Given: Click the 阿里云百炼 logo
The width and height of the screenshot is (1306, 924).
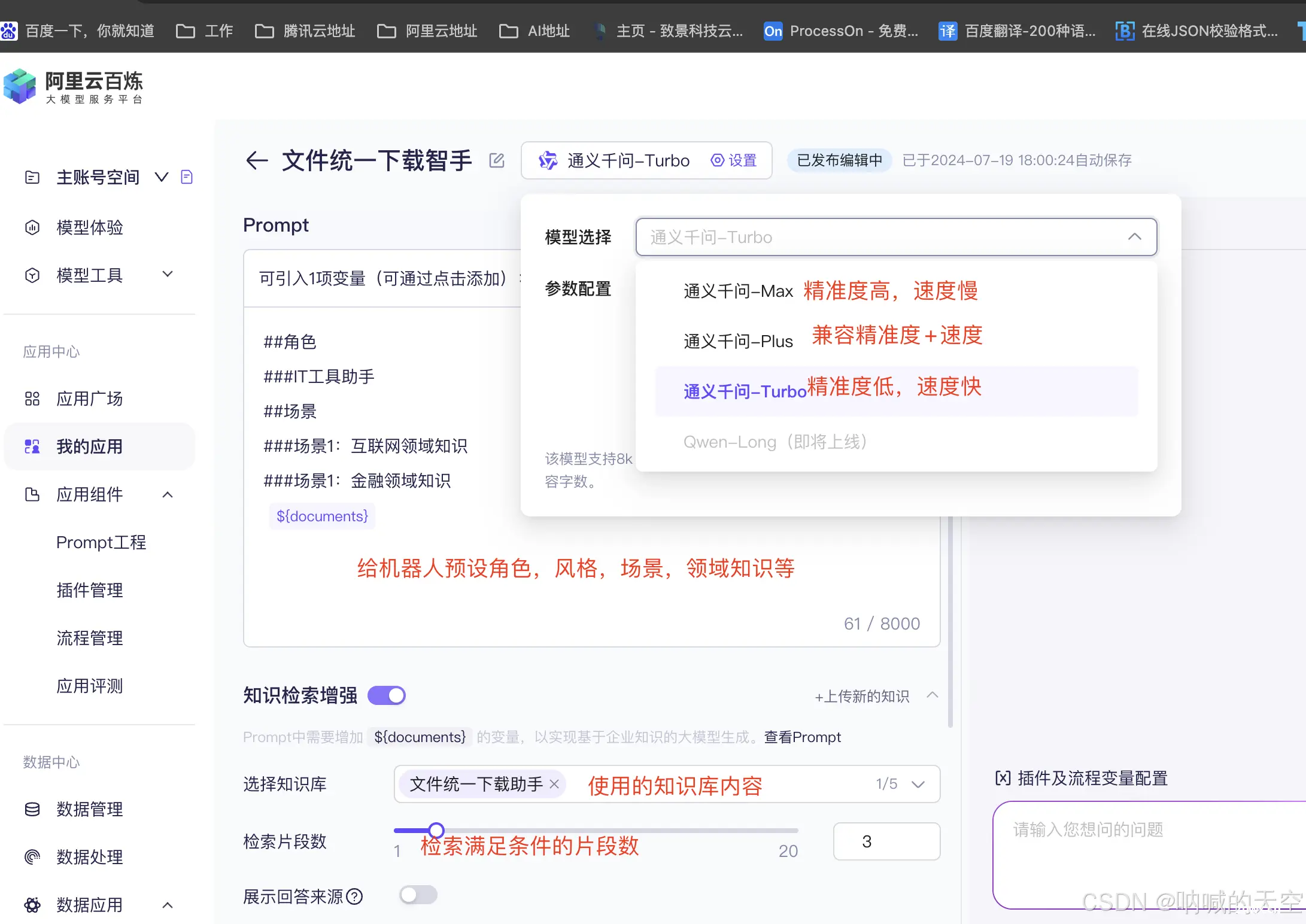Looking at the screenshot, I should (73, 86).
